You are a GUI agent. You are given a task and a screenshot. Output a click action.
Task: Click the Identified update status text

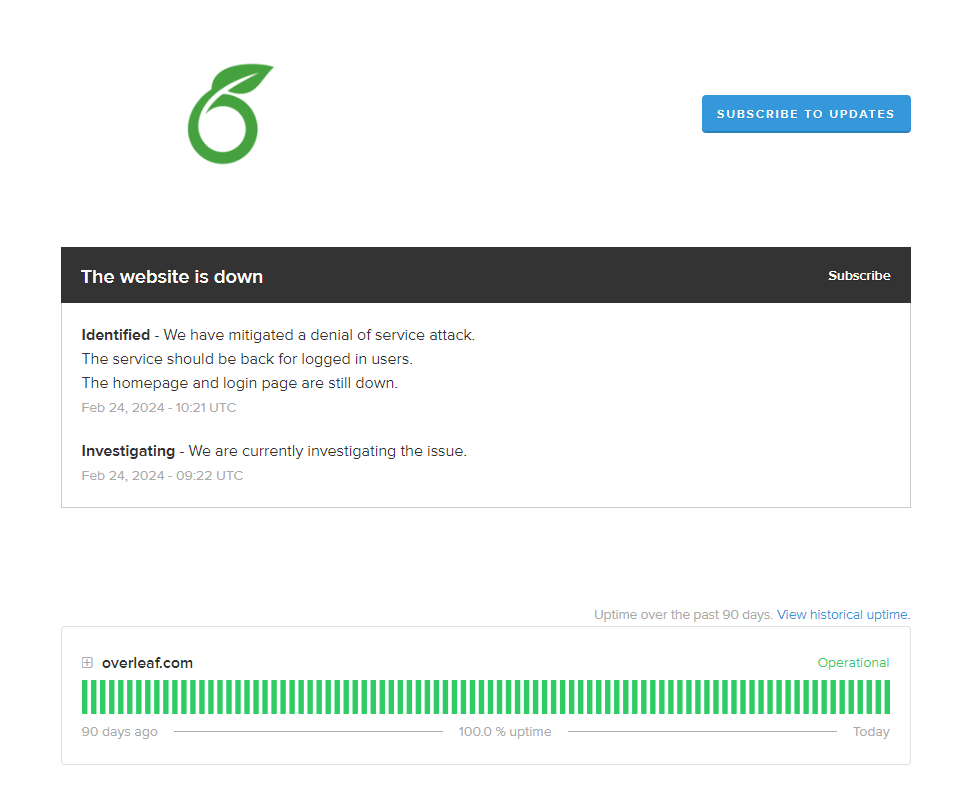point(116,335)
